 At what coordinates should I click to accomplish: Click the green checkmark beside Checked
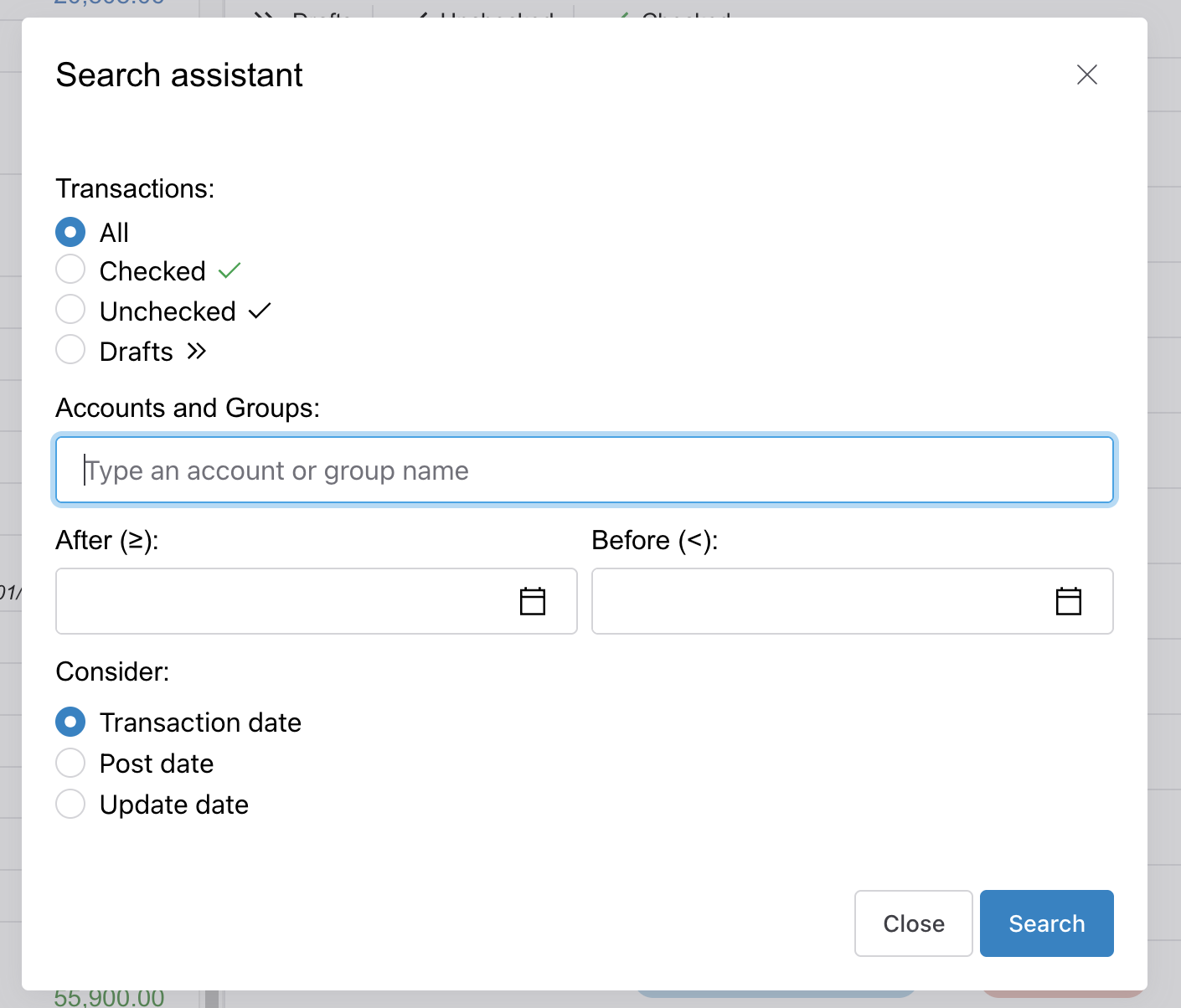(229, 269)
